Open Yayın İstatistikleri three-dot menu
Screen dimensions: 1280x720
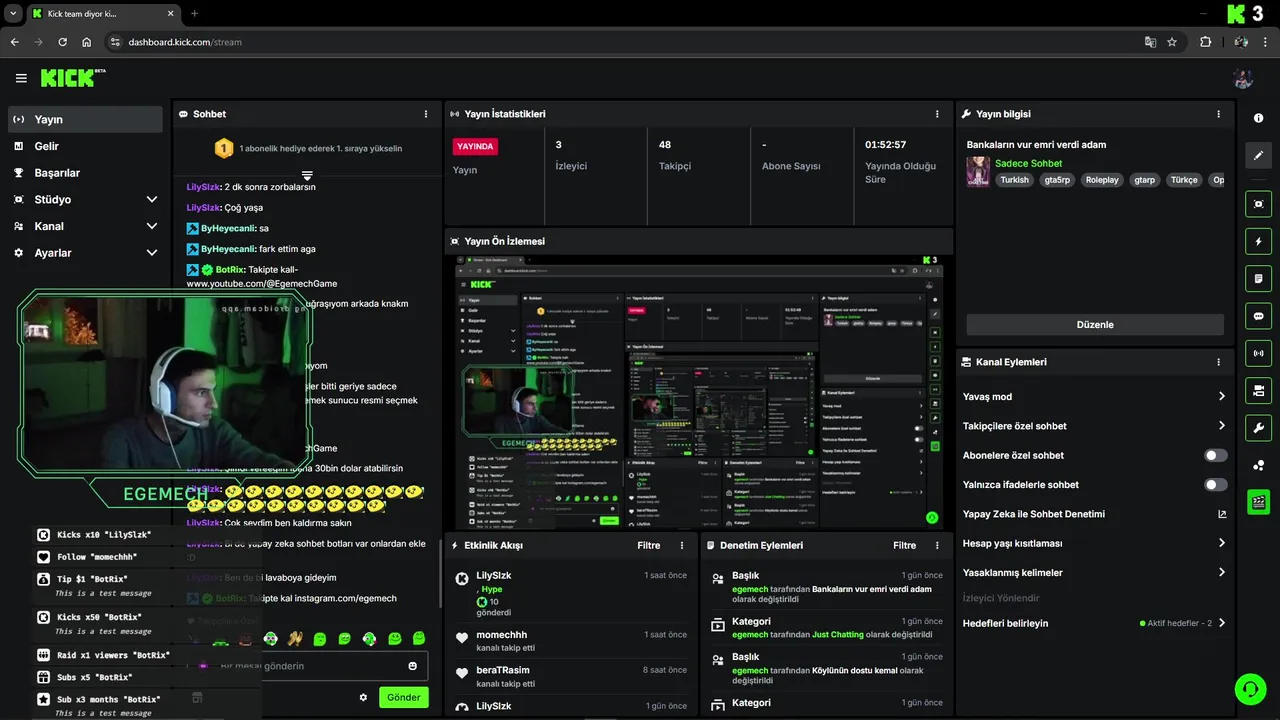[x=938, y=114]
